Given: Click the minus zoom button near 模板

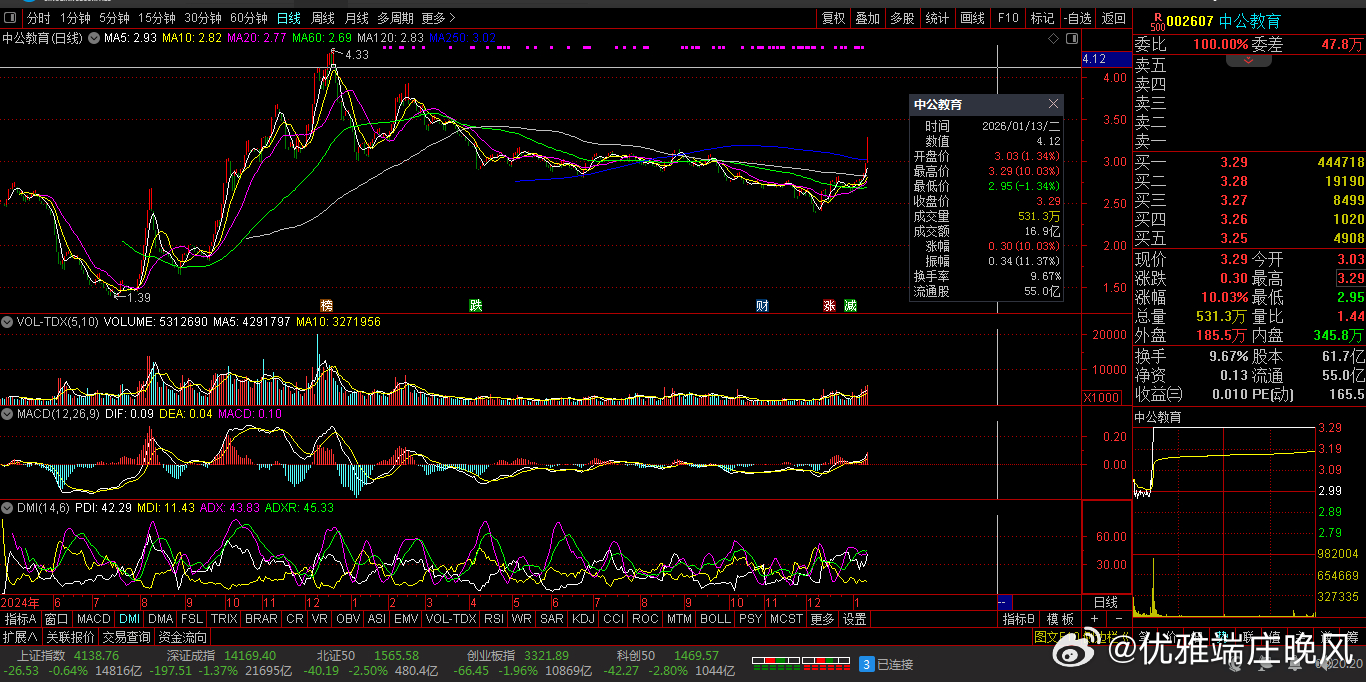Looking at the screenshot, I should pyautogui.click(x=1118, y=620).
